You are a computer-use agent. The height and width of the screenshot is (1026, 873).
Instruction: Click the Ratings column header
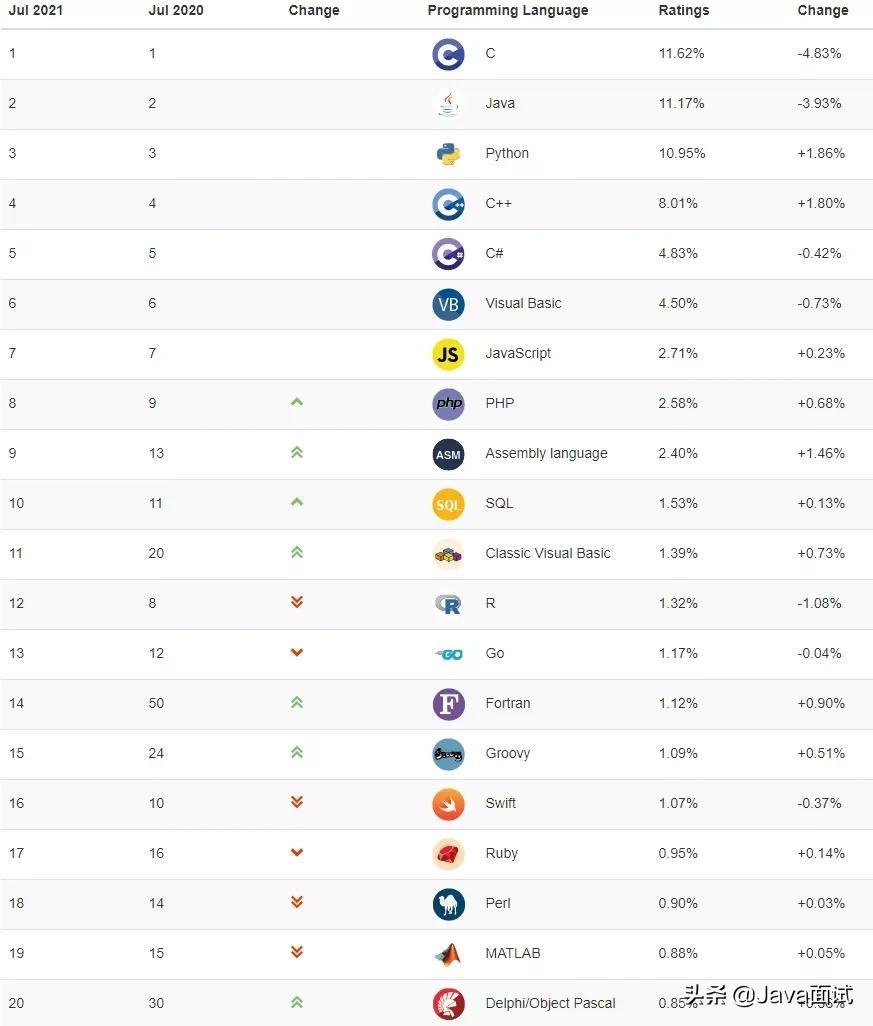[683, 10]
